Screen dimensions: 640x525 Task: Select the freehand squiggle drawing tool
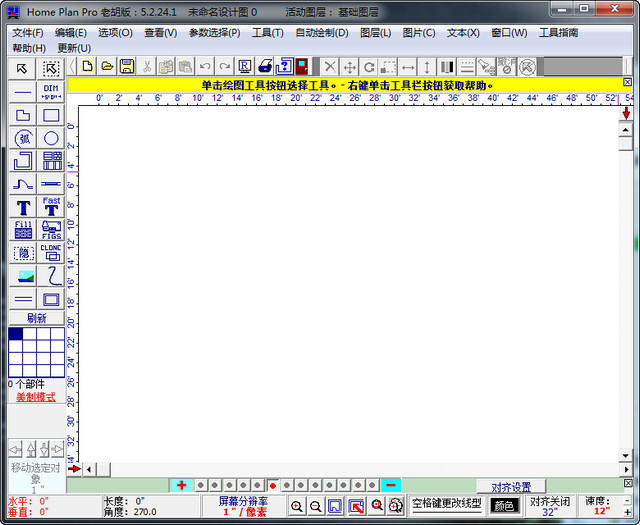51,276
